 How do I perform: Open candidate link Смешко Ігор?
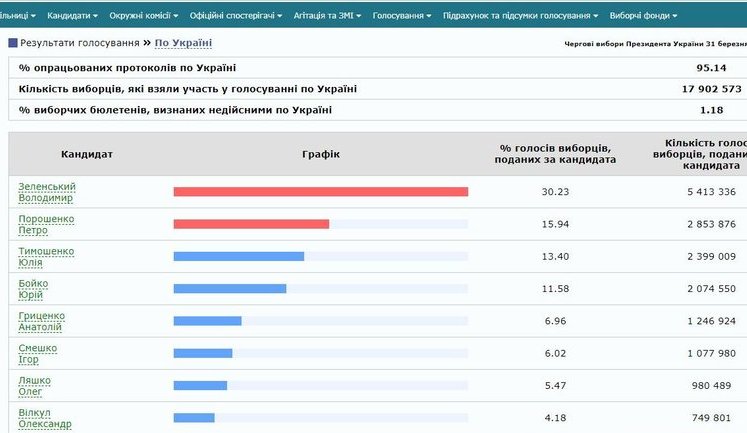[38, 353]
